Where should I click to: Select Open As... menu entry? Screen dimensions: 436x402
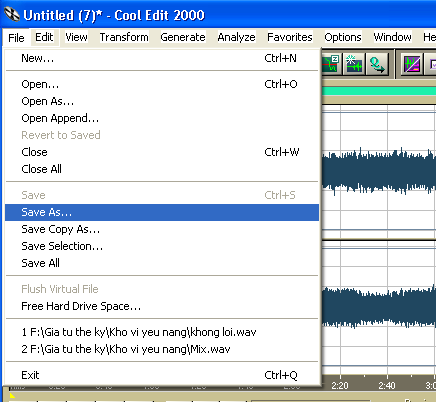[162, 101]
